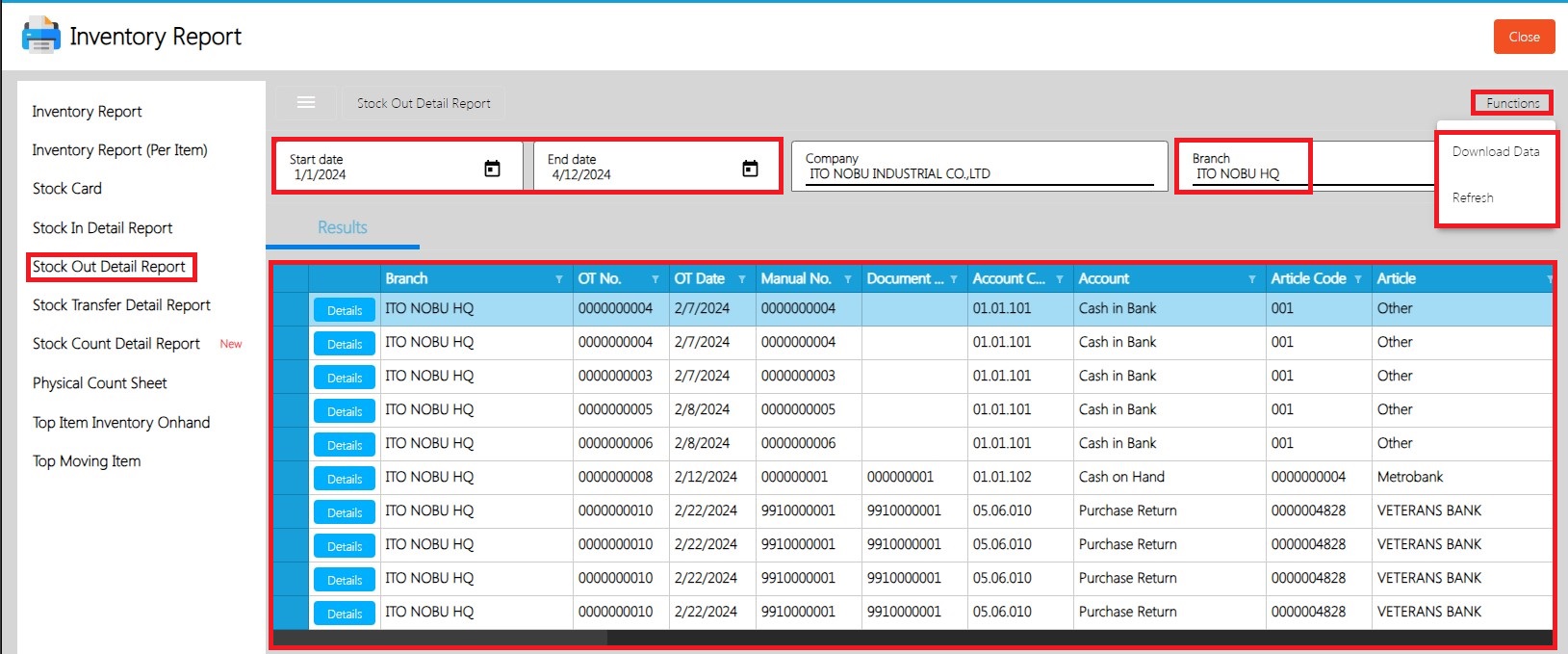Open Stock Count Detail Report
The width and height of the screenshot is (1568, 654).
[116, 344]
